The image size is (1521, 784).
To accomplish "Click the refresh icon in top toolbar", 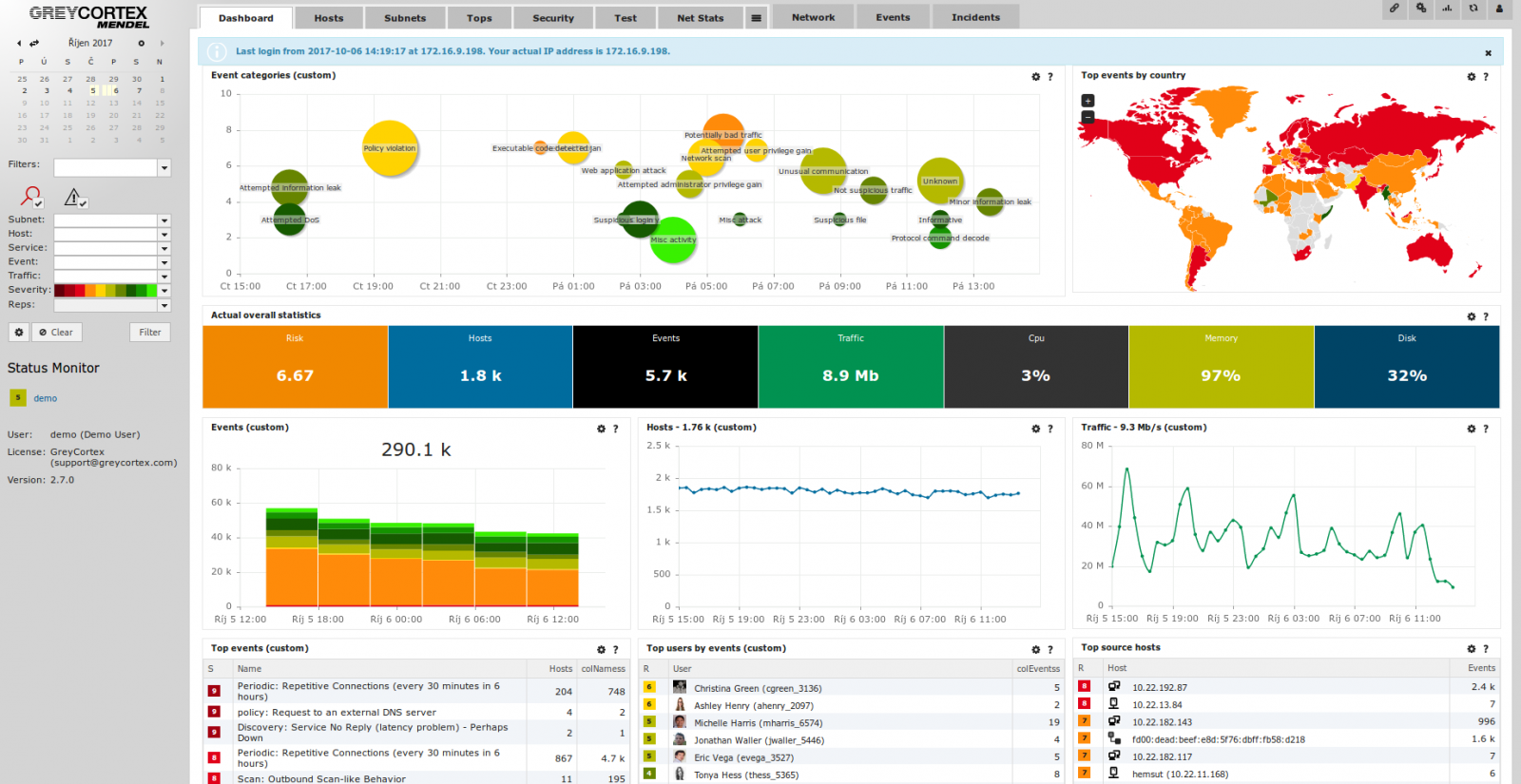I will coord(1473,9).
